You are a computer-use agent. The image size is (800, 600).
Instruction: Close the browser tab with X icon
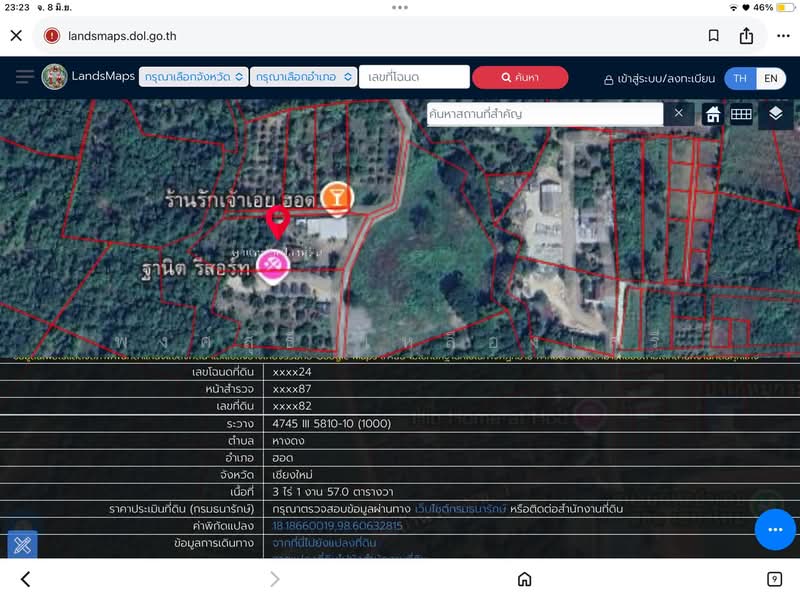click(16, 36)
